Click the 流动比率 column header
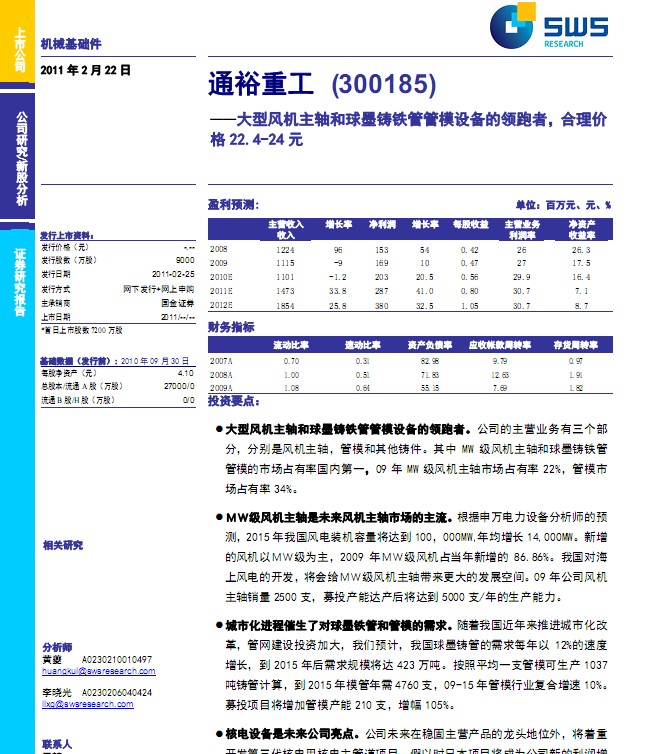The width and height of the screenshot is (646, 754). tap(291, 345)
